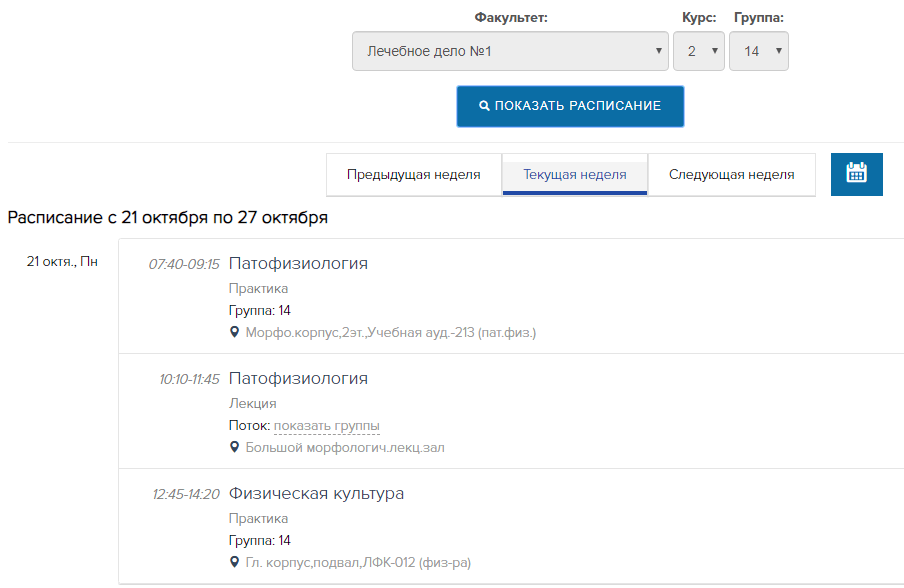This screenshot has width=904, height=588.
Task: Click the 07:40-09:15 time label
Action: point(184,264)
